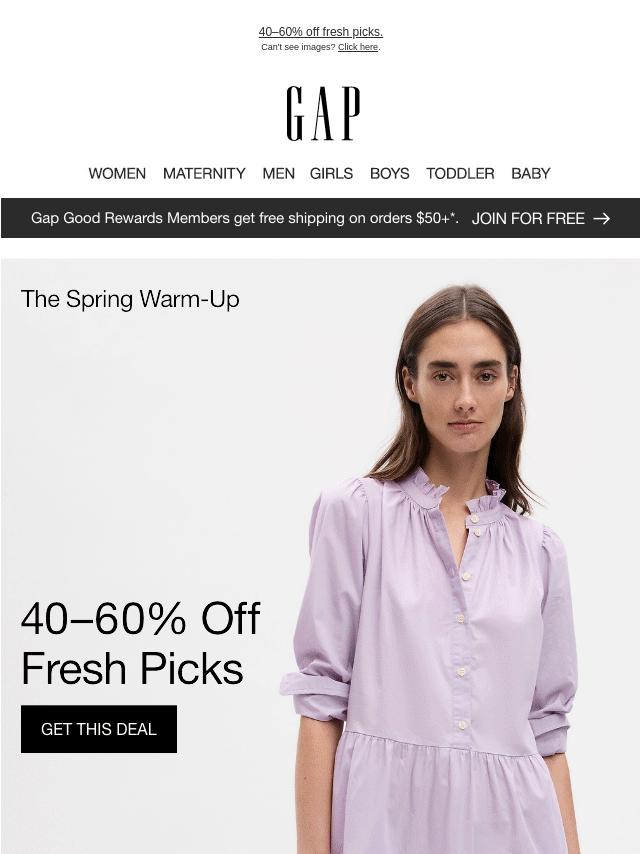Click the GET THIS DEAL button

(99, 729)
